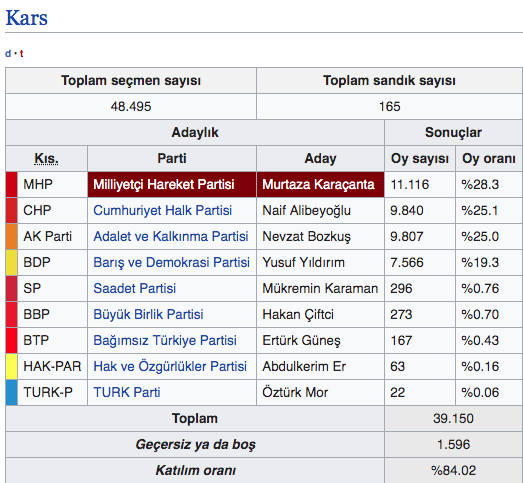Open the Kars heading link
This screenshot has width=523, height=483.
click(x=27, y=18)
